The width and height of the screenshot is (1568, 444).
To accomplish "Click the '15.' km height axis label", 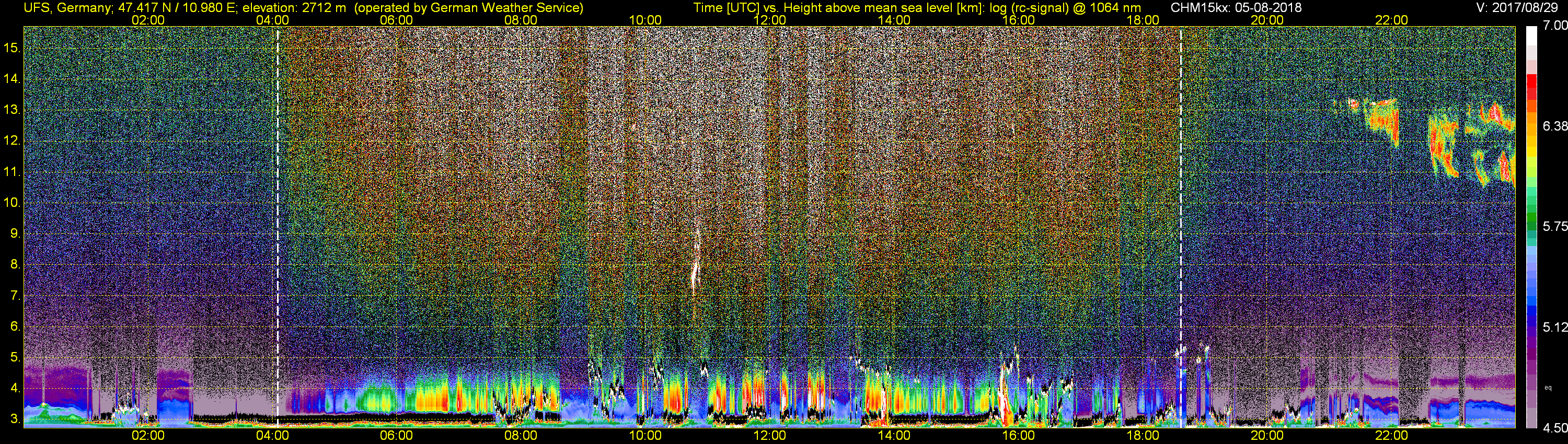I will pyautogui.click(x=12, y=48).
